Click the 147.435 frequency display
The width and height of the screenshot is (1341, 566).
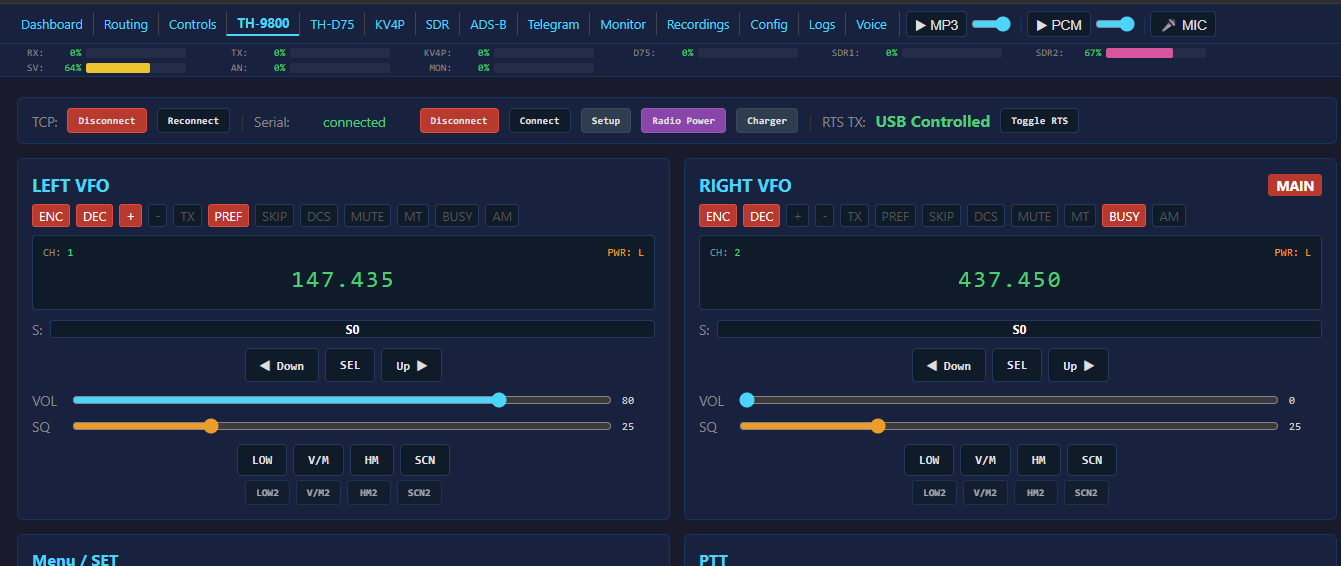click(x=343, y=280)
